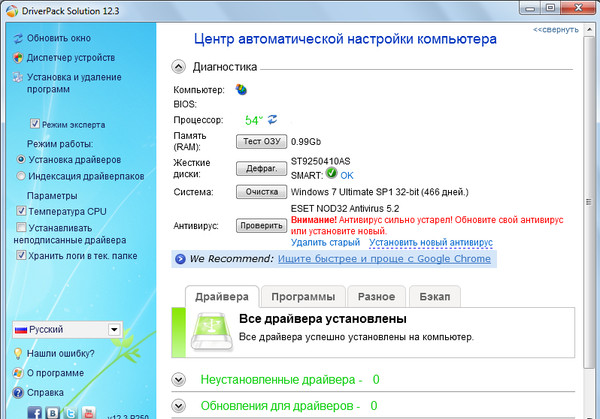
Task: Open the VKontakte social icon
Action: point(53,413)
